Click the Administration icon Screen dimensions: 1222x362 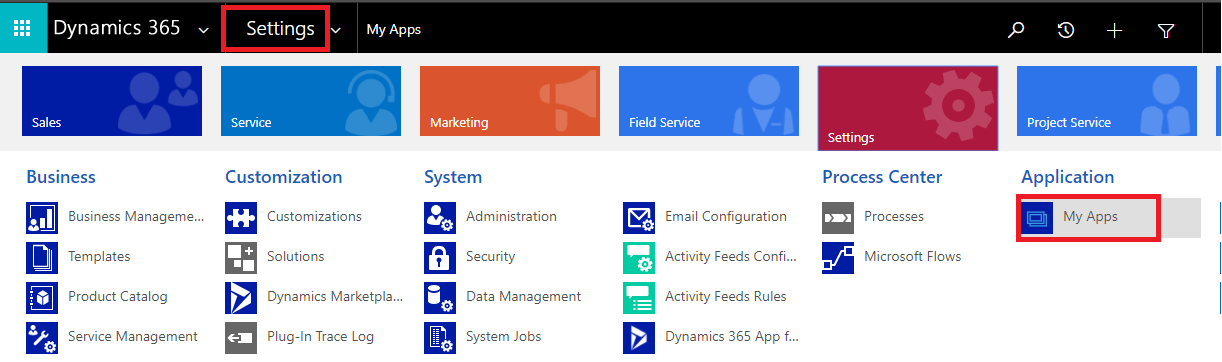point(440,217)
